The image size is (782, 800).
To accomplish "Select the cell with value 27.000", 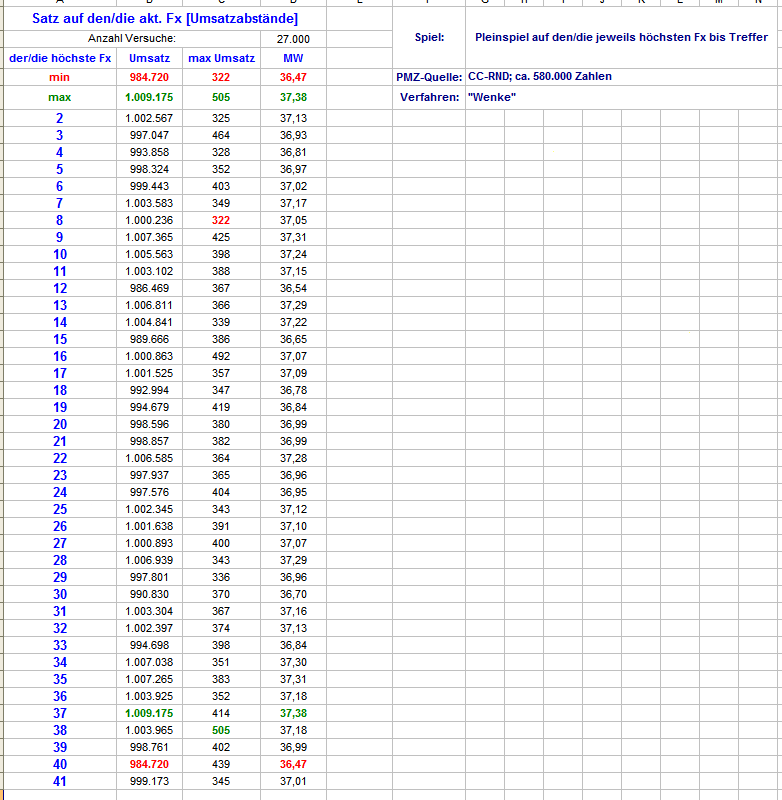I will (x=293, y=39).
